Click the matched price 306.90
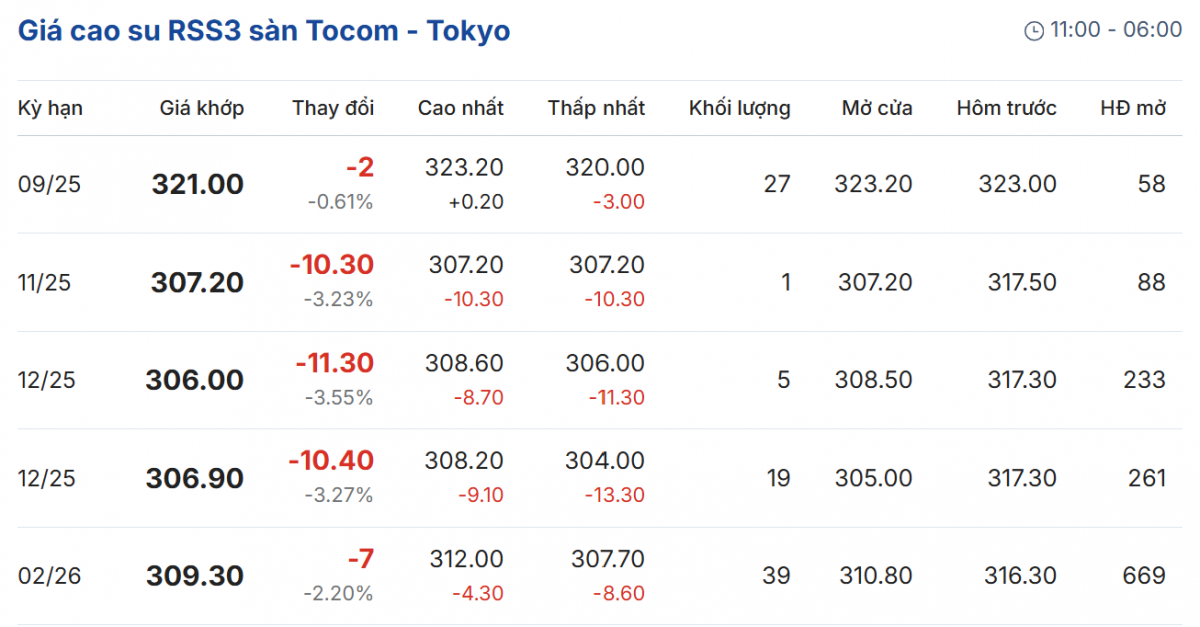Viewport: 1200px width, 627px height. point(195,479)
